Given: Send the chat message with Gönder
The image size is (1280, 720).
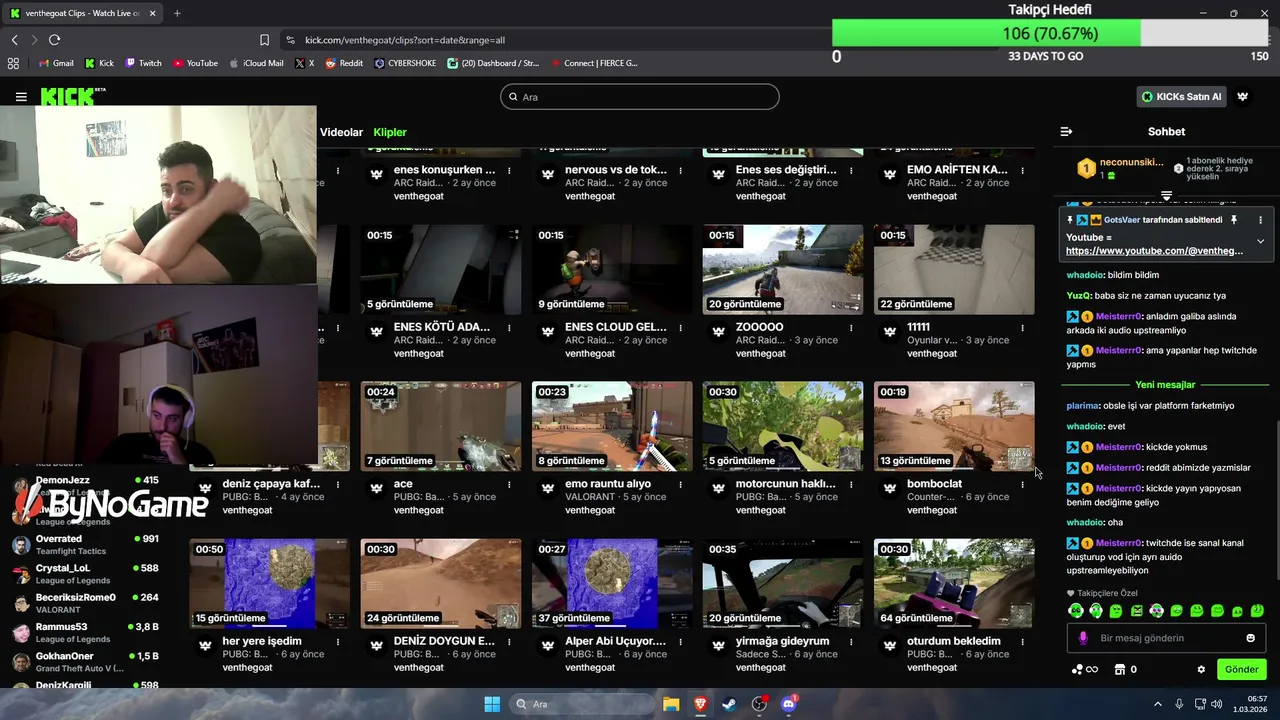Looking at the screenshot, I should (x=1241, y=669).
